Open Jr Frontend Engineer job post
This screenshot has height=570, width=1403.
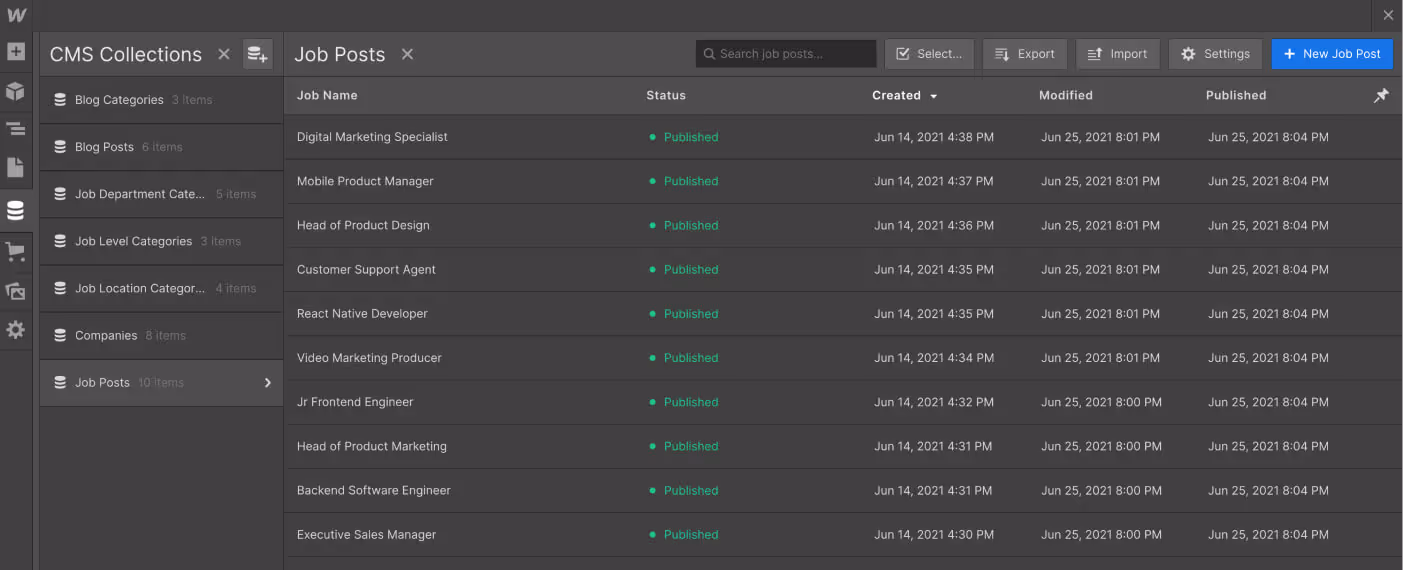pyautogui.click(x=355, y=402)
